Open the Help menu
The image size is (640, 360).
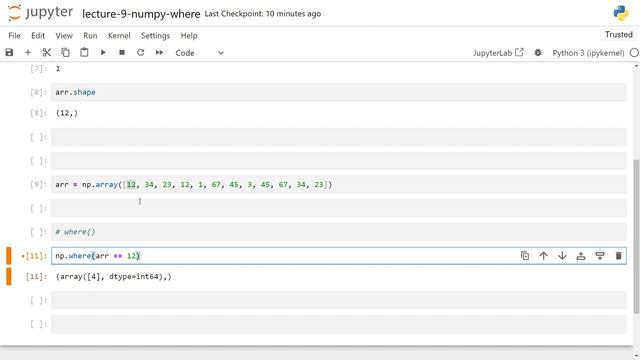189,36
